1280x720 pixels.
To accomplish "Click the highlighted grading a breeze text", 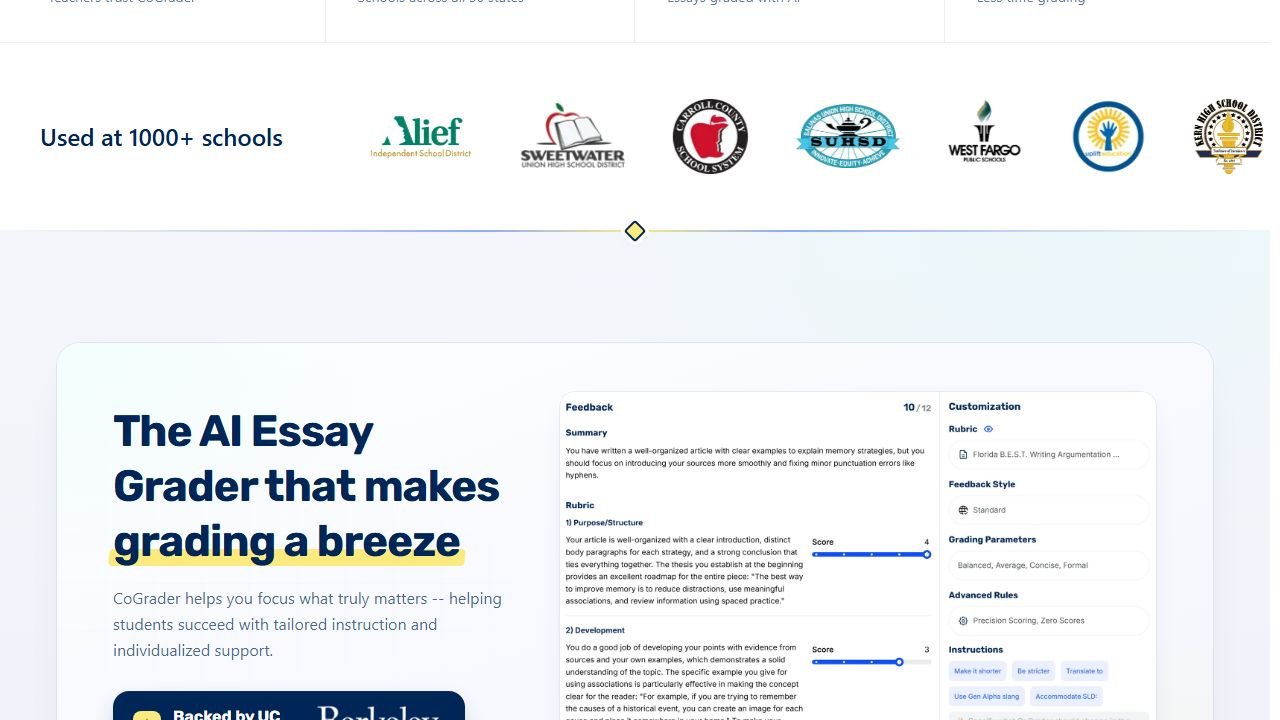I will 287,541.
